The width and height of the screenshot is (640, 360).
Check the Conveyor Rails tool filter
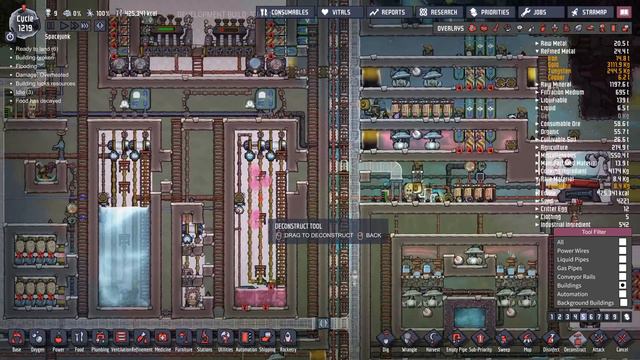click(x=622, y=276)
